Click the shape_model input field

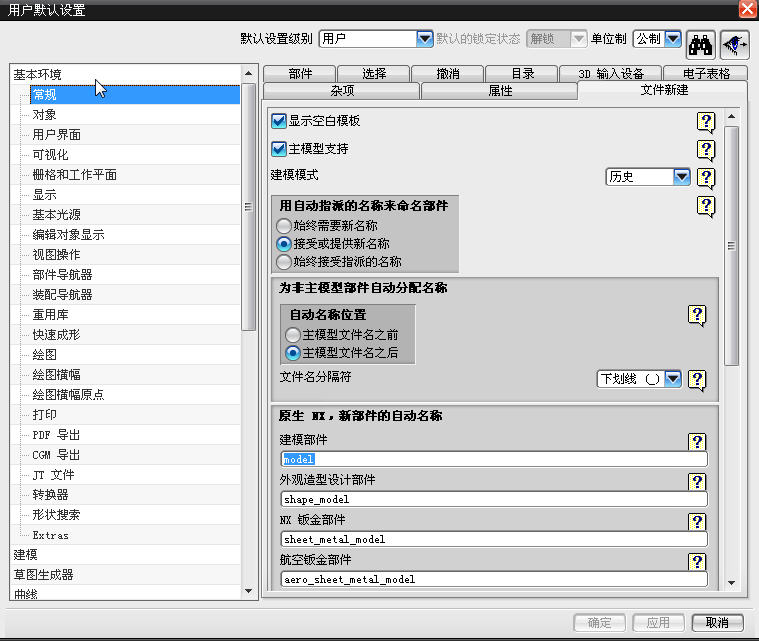[x=494, y=499]
